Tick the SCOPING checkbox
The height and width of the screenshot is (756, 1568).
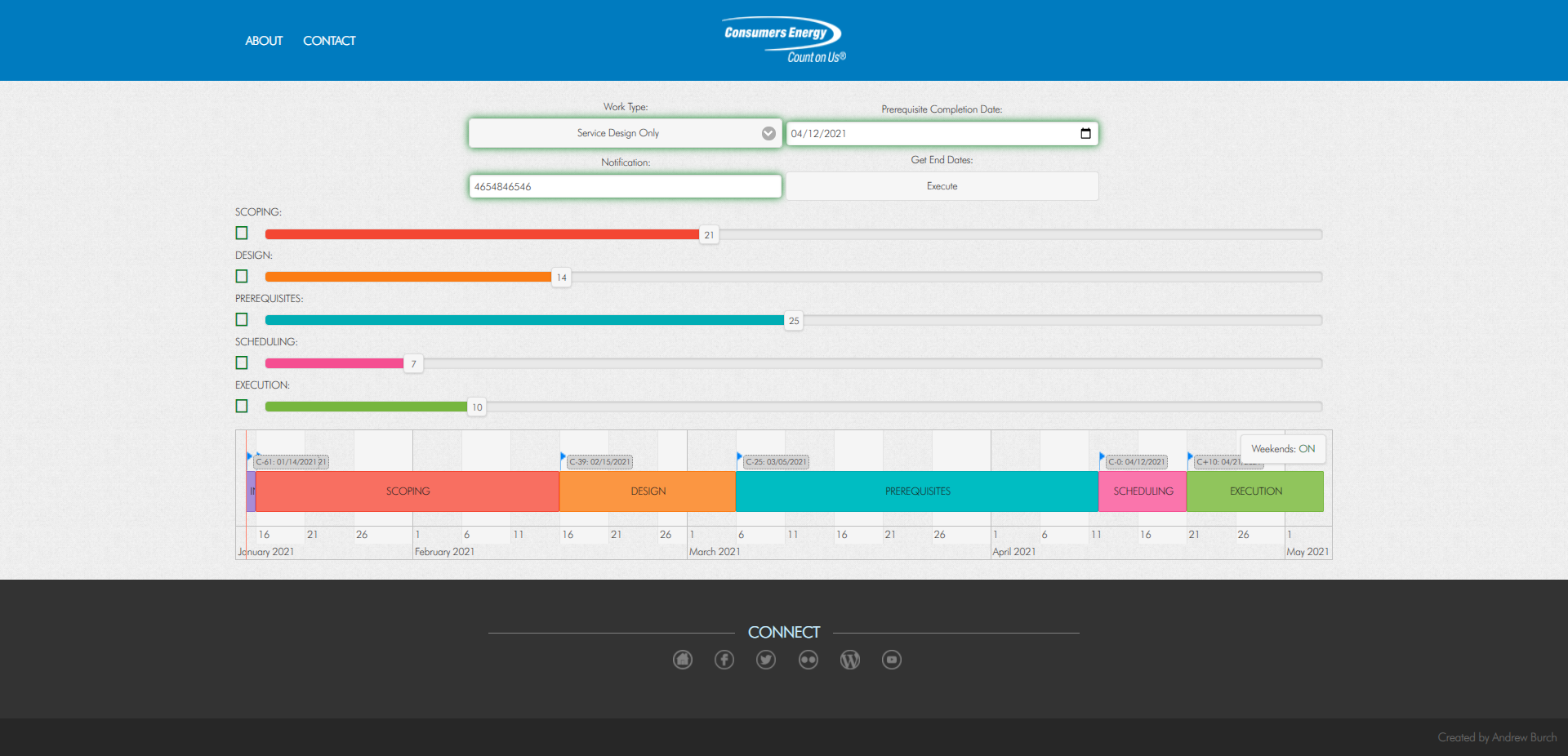(242, 233)
